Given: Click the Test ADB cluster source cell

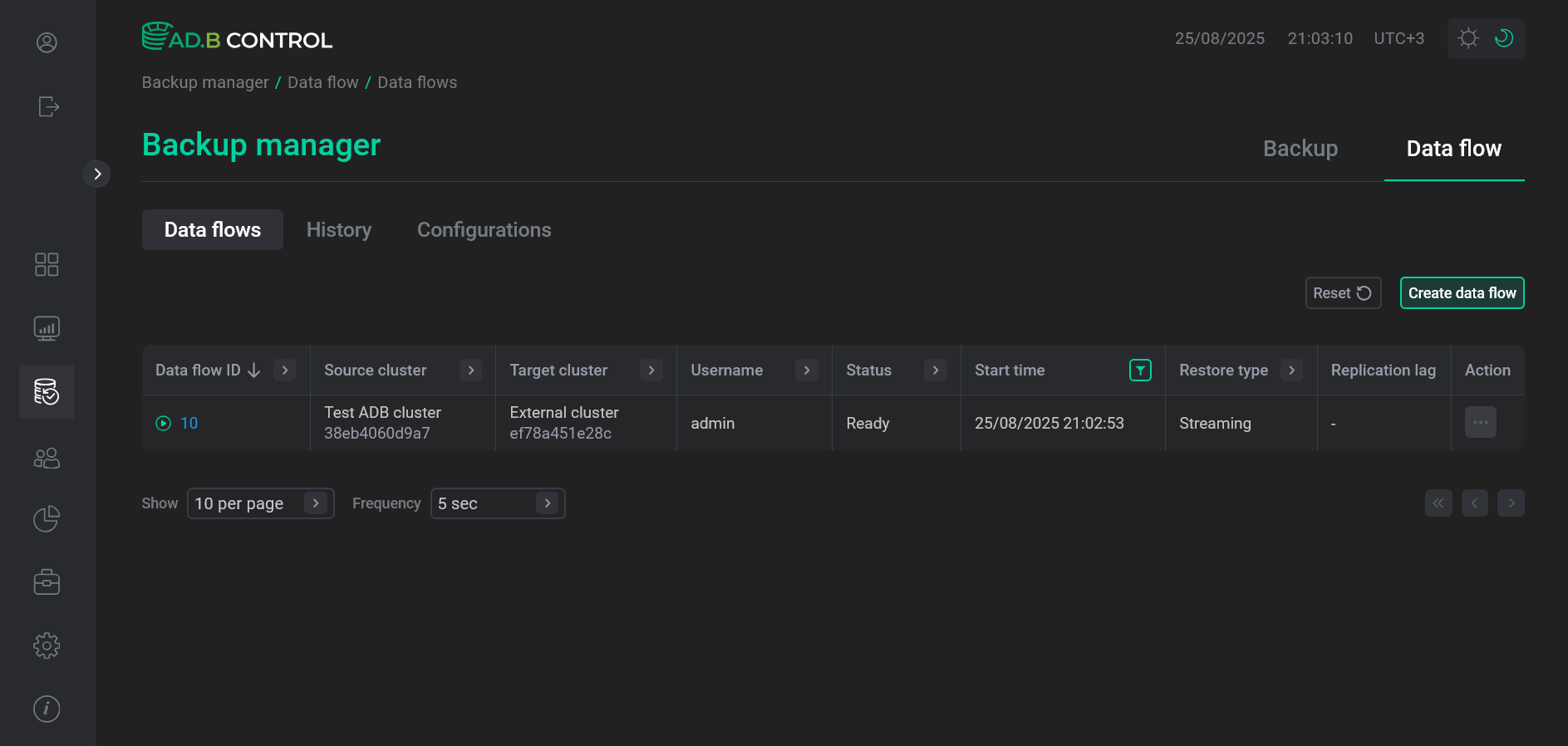Looking at the screenshot, I should (403, 423).
